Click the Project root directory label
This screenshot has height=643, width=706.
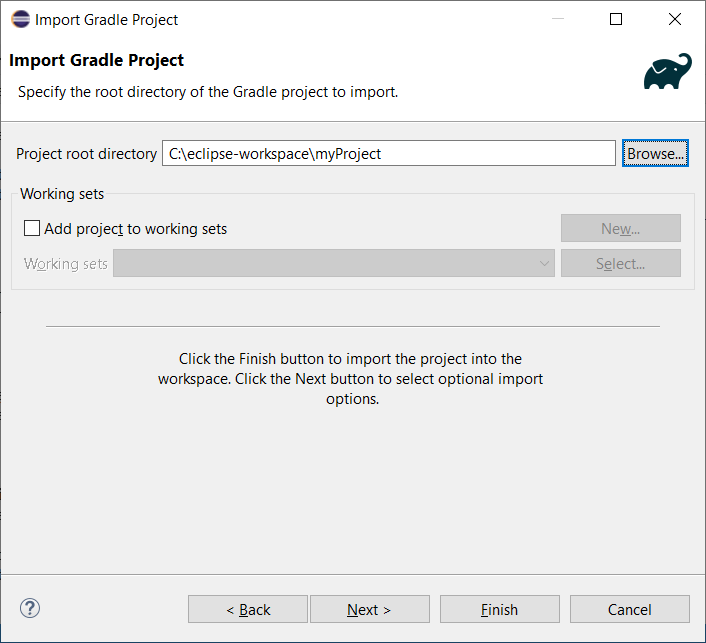(87, 154)
